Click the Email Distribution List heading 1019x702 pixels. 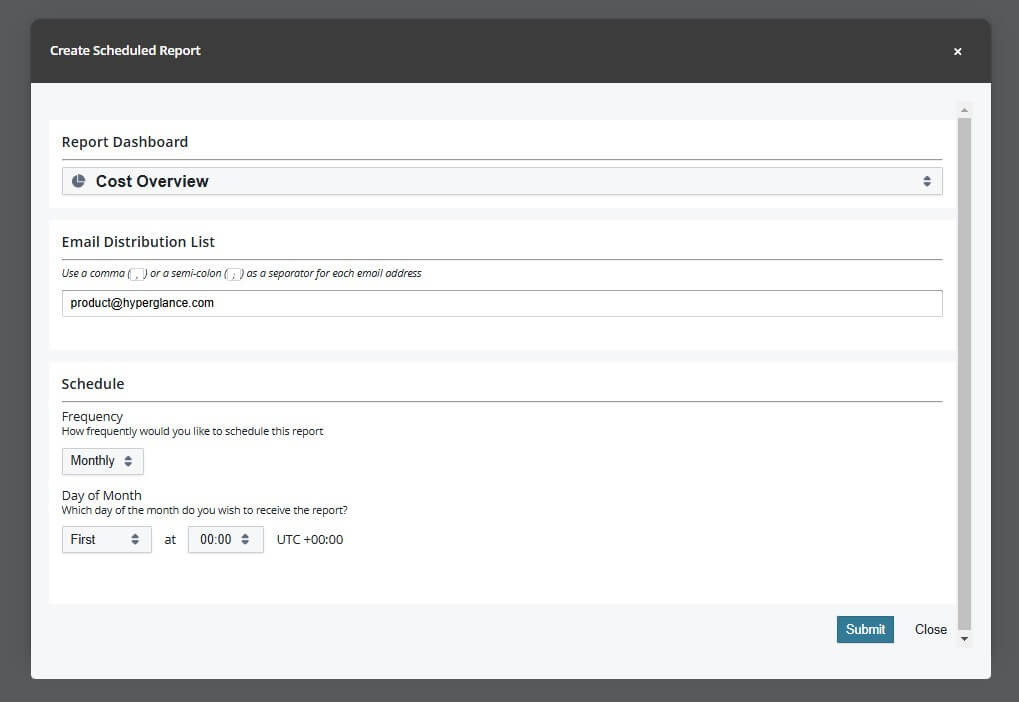pyautogui.click(x=138, y=241)
